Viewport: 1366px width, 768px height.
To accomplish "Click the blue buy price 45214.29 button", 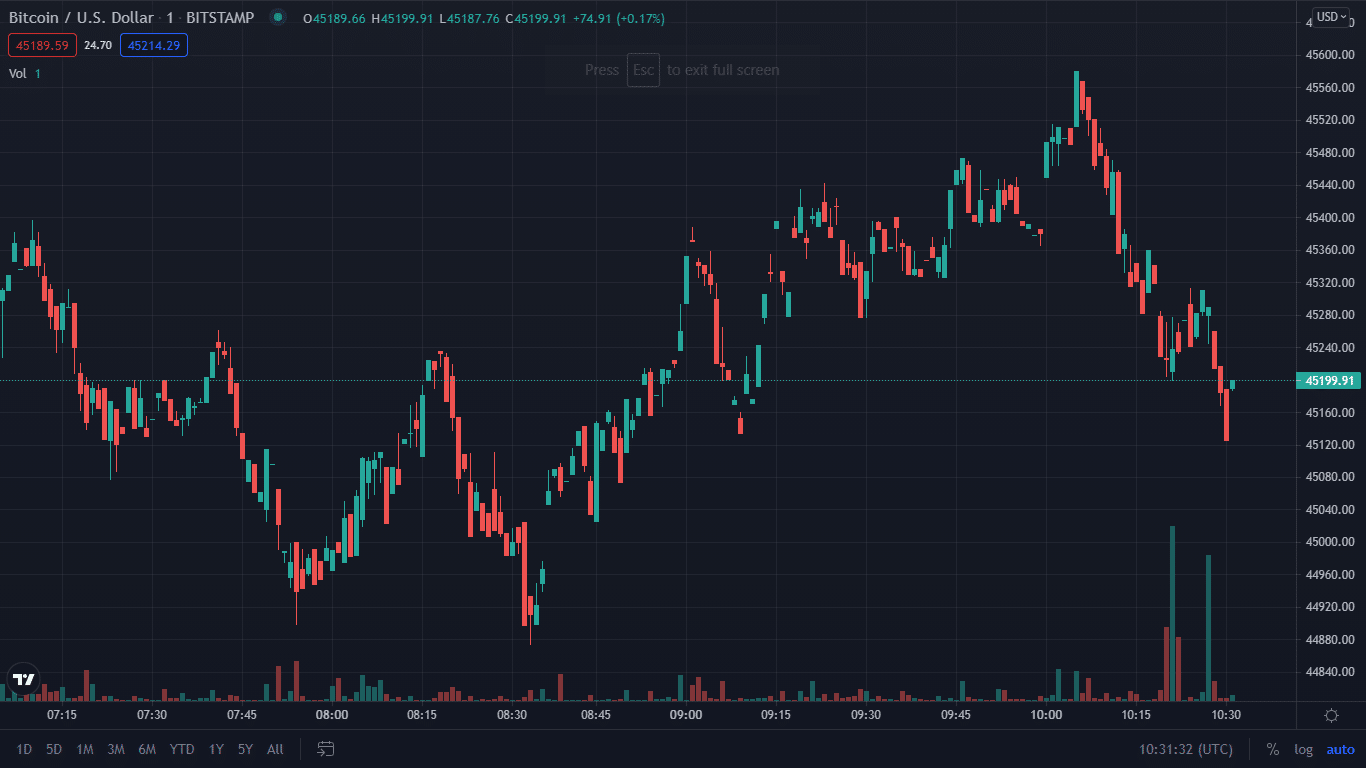I will coord(153,45).
